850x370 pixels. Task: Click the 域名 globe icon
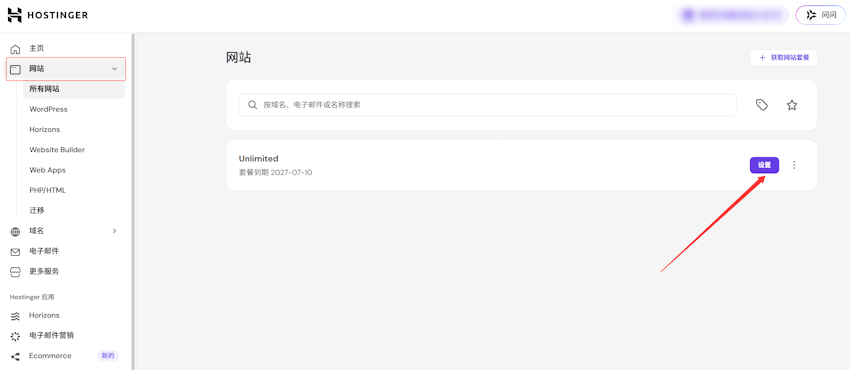click(15, 231)
